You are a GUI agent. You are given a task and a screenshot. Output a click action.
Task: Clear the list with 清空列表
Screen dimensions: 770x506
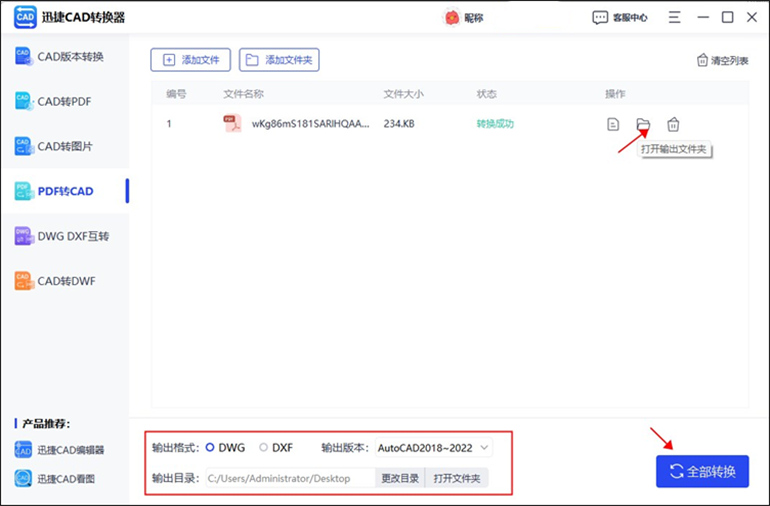click(722, 60)
